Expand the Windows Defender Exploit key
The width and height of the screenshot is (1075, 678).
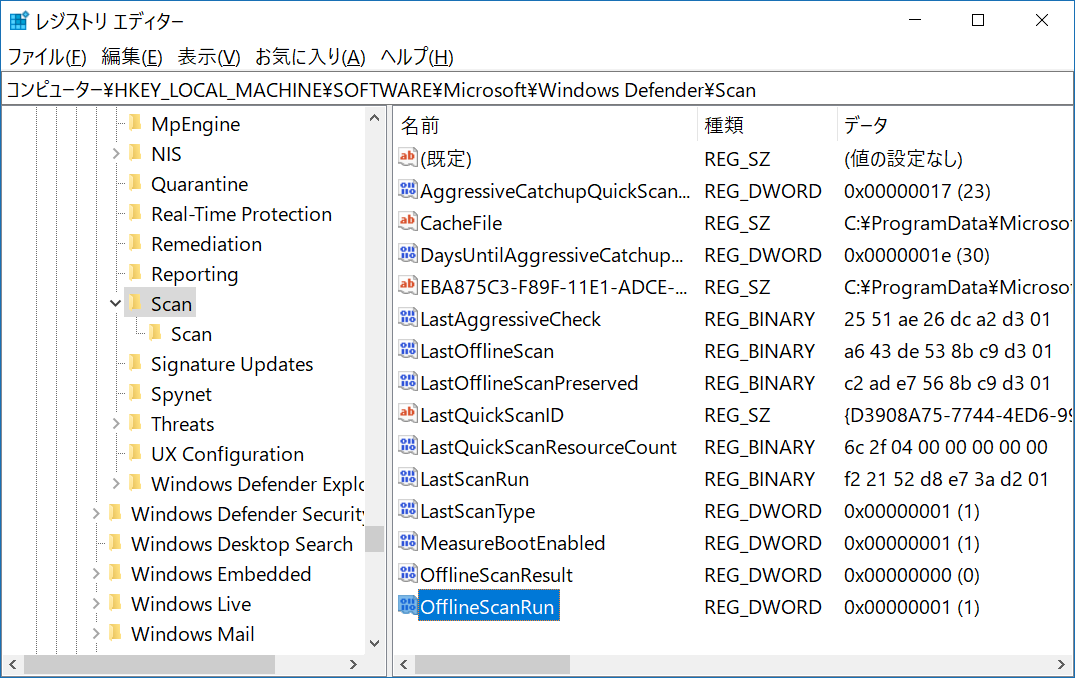click(116, 483)
